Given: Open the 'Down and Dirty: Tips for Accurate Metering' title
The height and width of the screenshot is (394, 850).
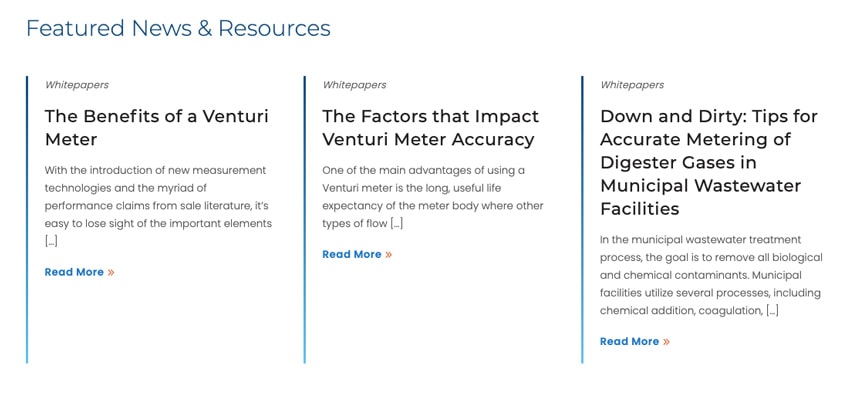Looking at the screenshot, I should (x=709, y=163).
